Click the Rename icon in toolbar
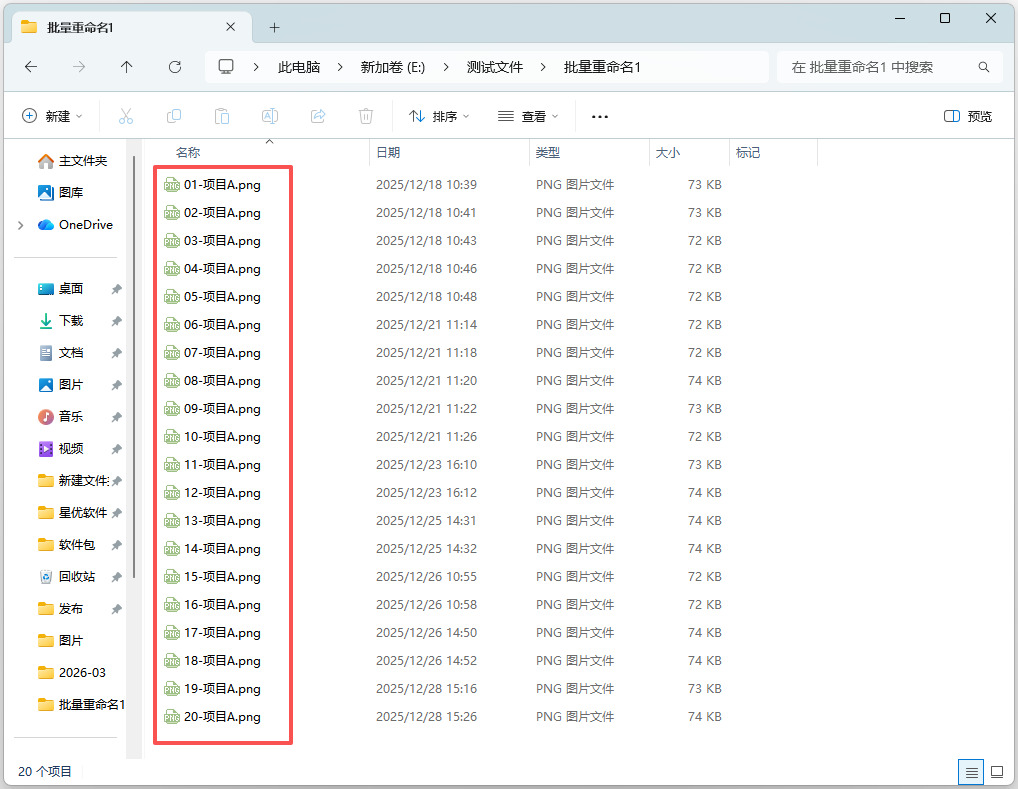1018x789 pixels. 270,116
